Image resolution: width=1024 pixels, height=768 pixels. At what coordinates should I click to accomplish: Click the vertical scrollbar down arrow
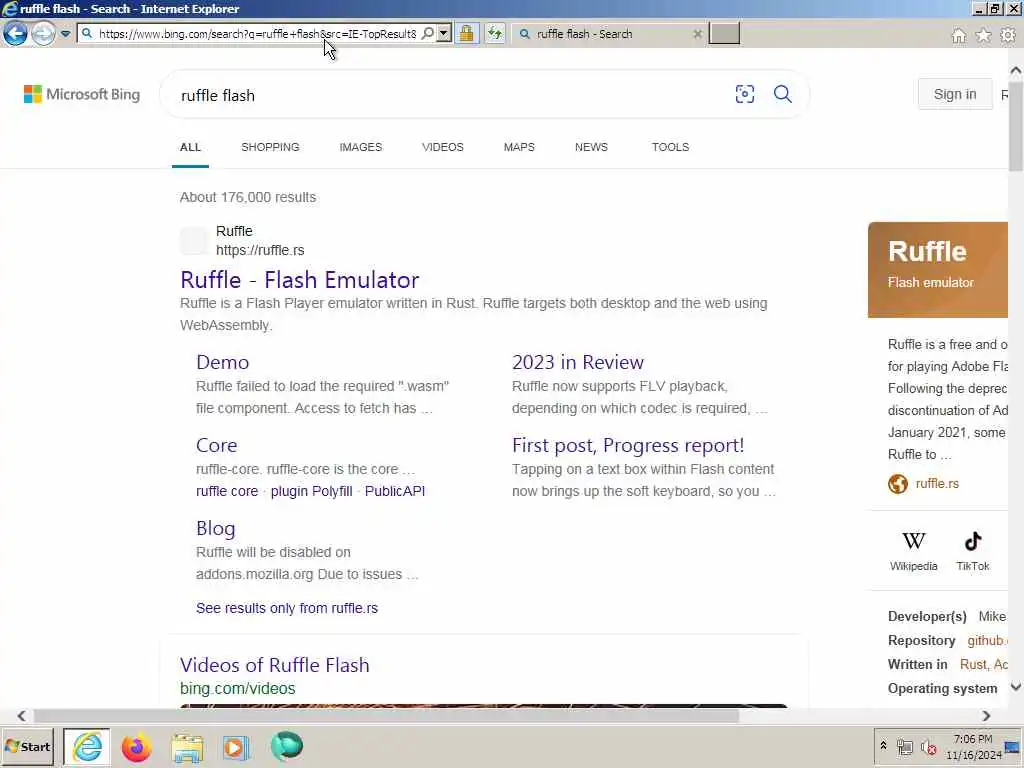tap(1016, 687)
